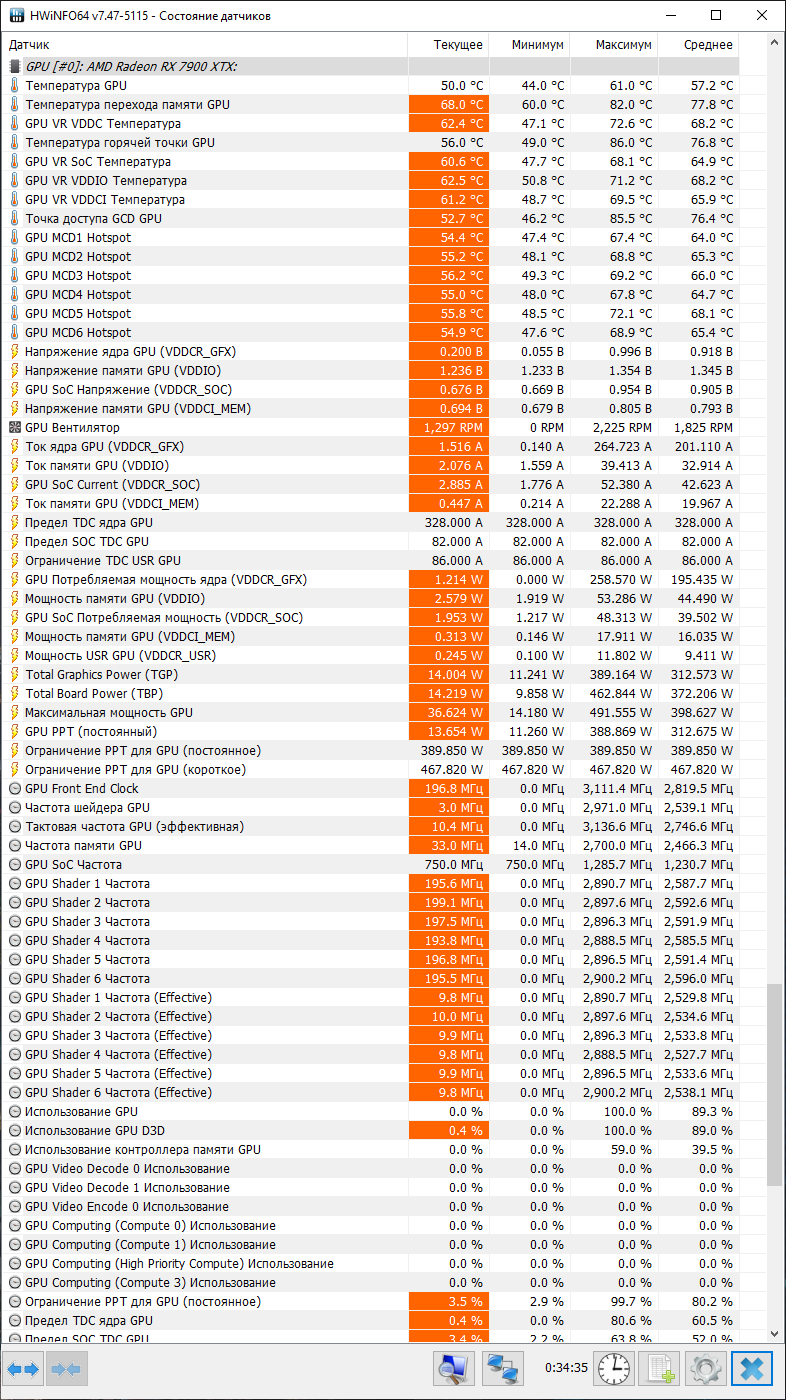The width and height of the screenshot is (786, 1400).
Task: Click icon beside GPU Video Decode 0 Использование
Action: point(15,1169)
